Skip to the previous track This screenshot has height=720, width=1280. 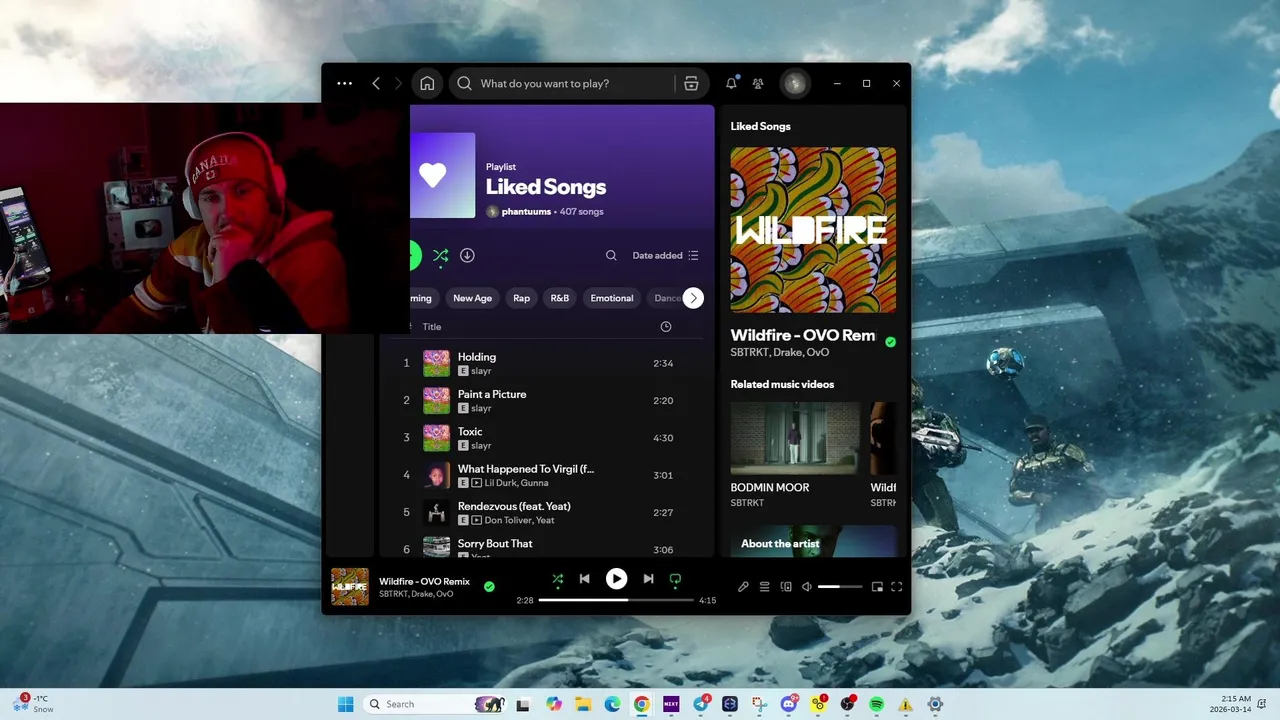click(584, 579)
